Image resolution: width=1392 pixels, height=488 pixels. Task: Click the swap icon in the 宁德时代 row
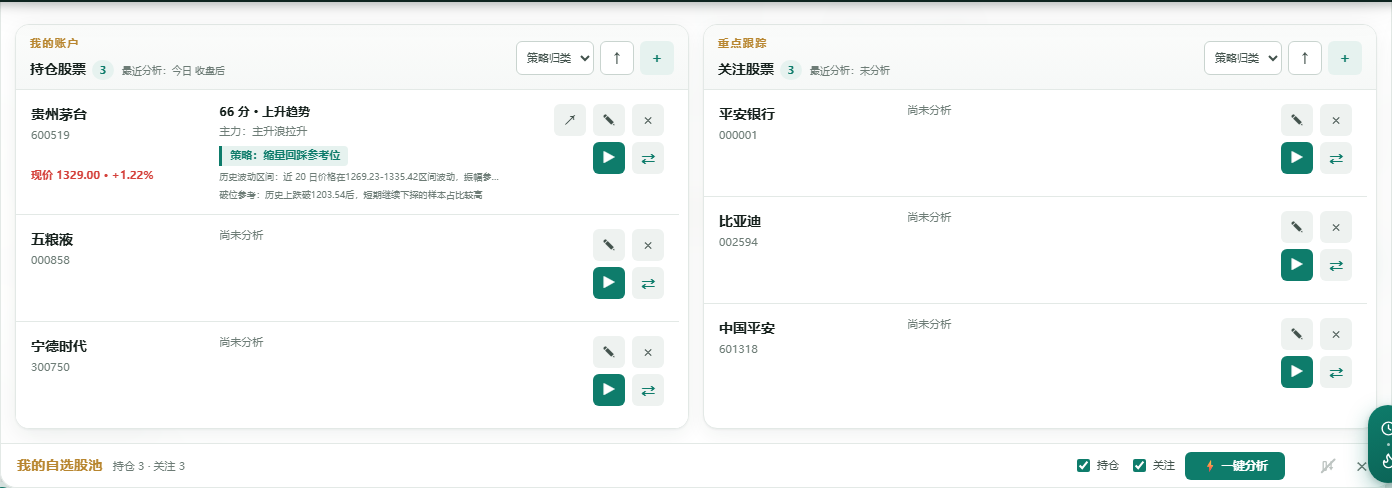pos(648,390)
